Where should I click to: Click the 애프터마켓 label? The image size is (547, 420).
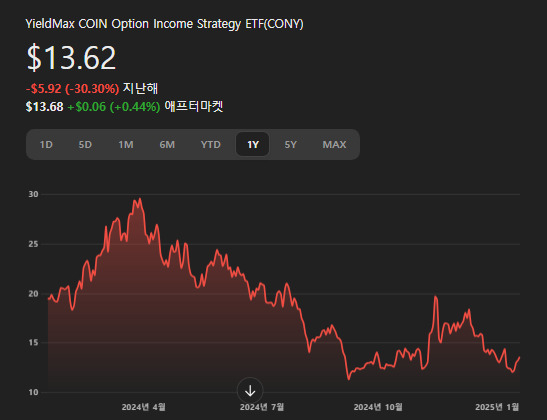click(x=194, y=106)
